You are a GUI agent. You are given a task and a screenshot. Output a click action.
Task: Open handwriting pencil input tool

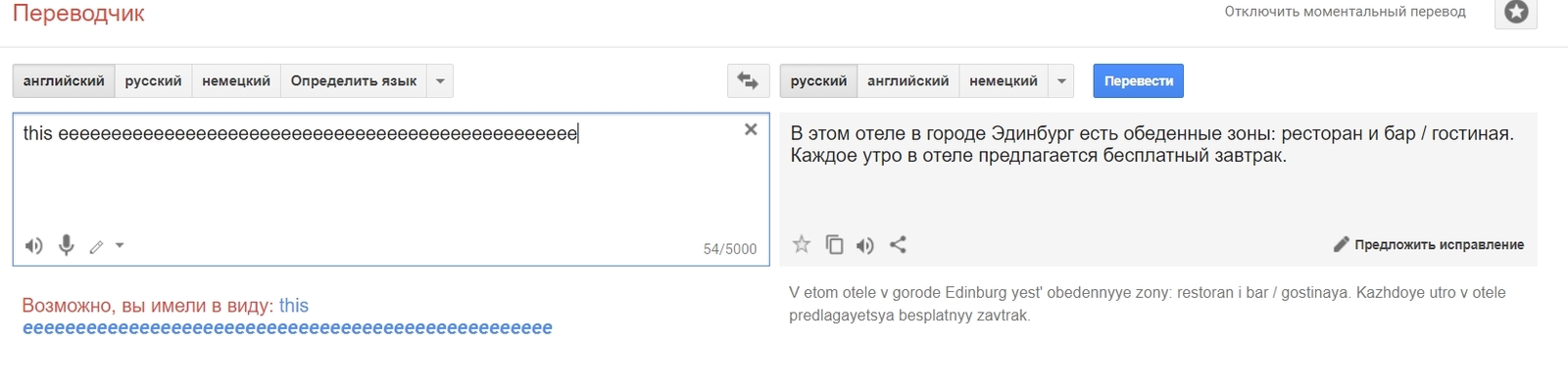coord(96,247)
